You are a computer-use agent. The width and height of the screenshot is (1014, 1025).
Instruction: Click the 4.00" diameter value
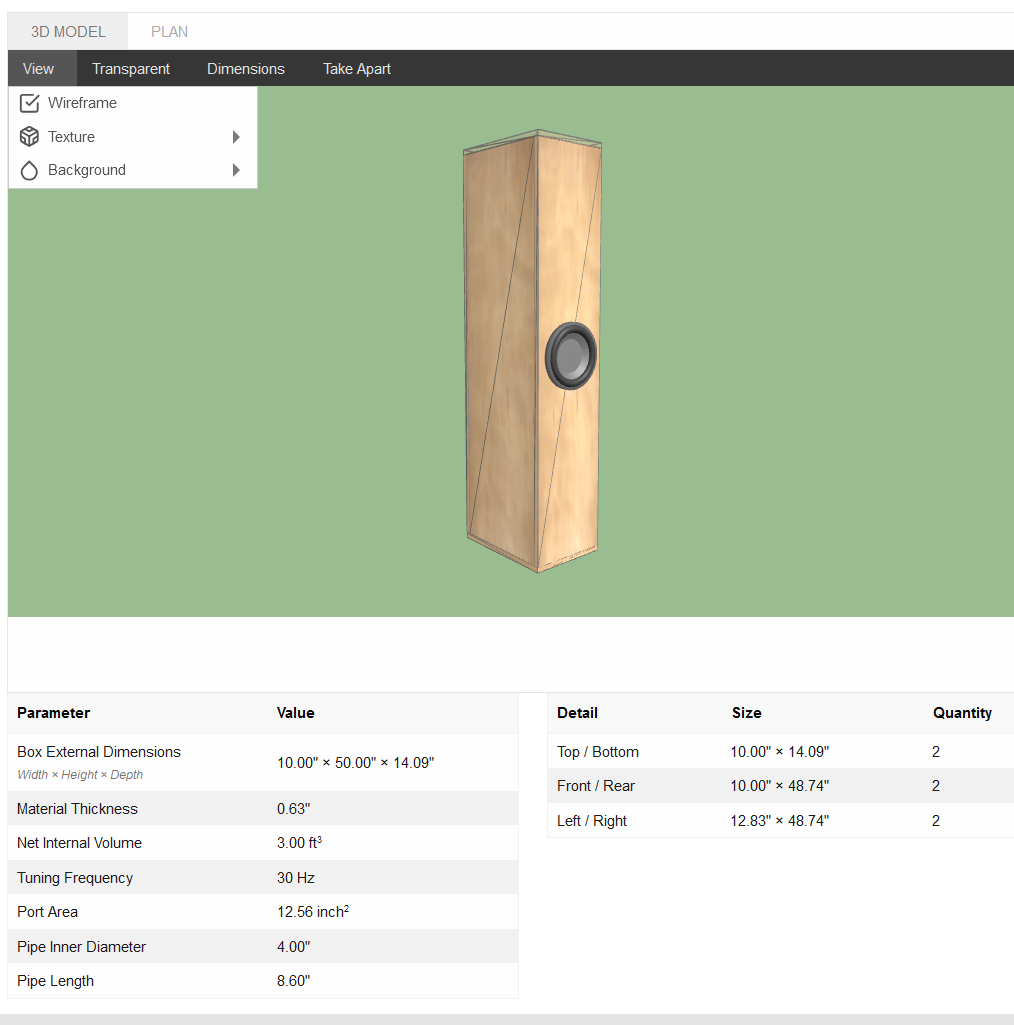coord(294,947)
